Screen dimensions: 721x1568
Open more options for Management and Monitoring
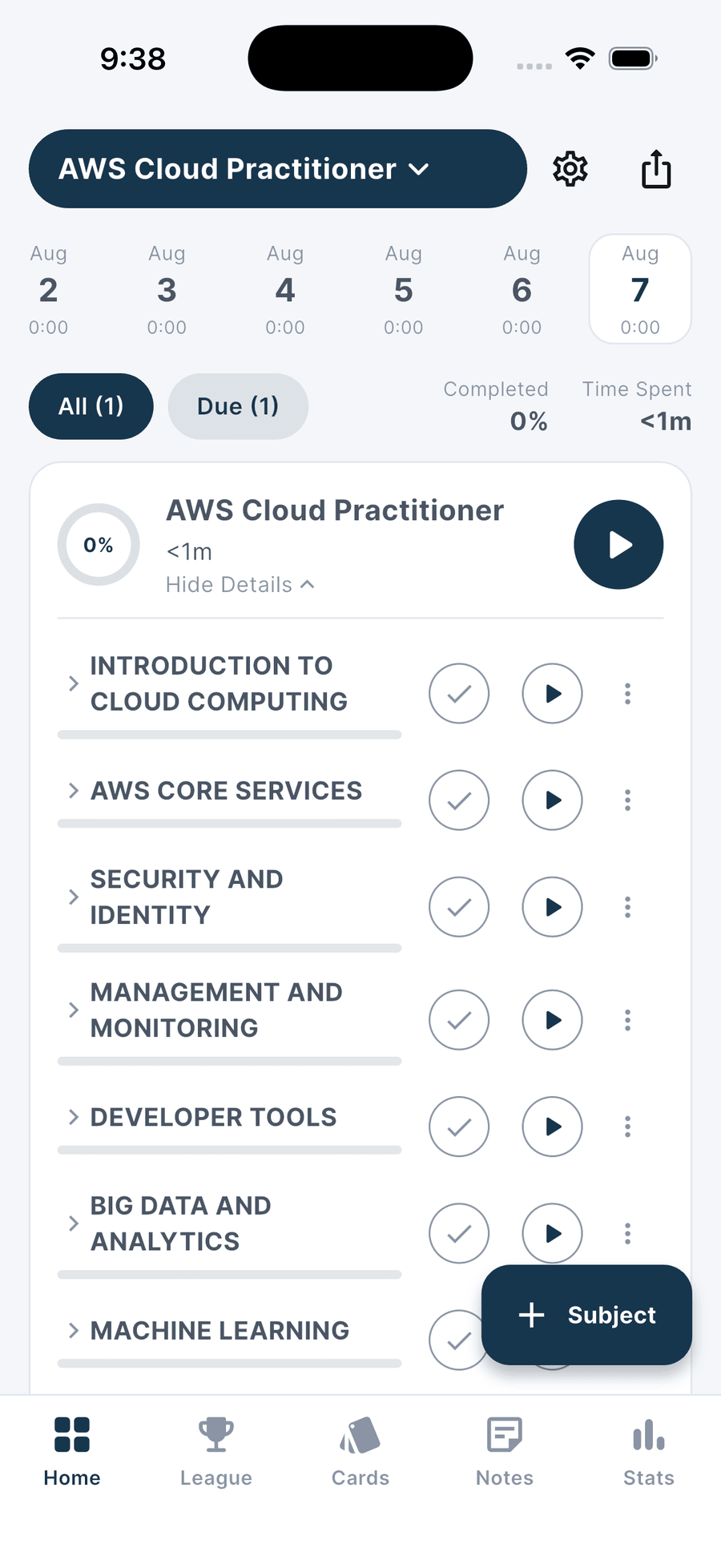[x=627, y=1020]
